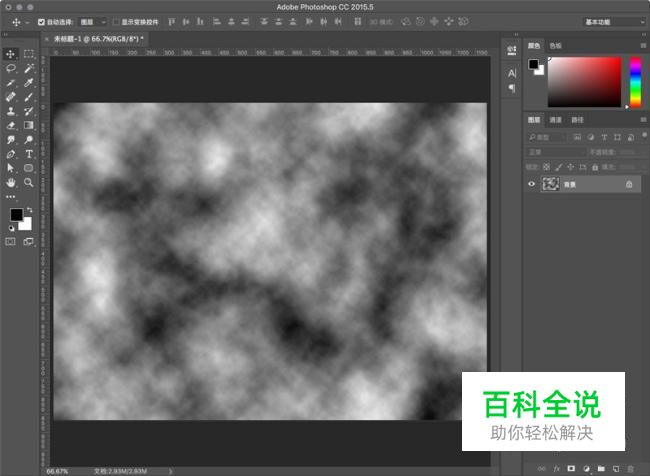Swap foreground and background colors in the toolbox
Image resolution: width=650 pixels, height=476 pixels.
[29, 210]
